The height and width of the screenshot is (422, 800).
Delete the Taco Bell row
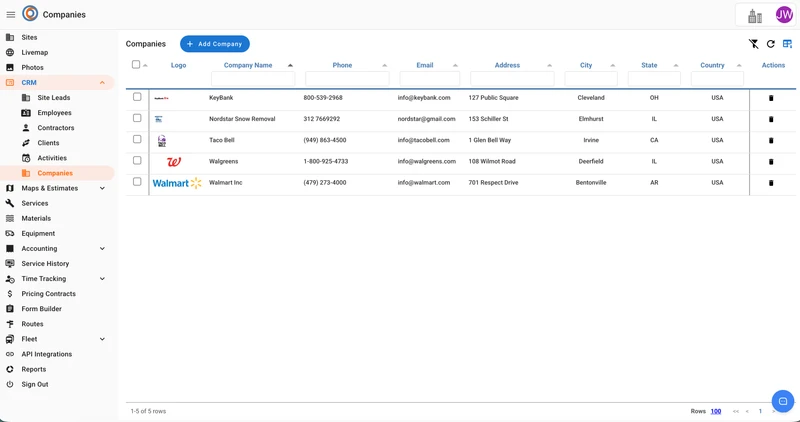coord(771,140)
